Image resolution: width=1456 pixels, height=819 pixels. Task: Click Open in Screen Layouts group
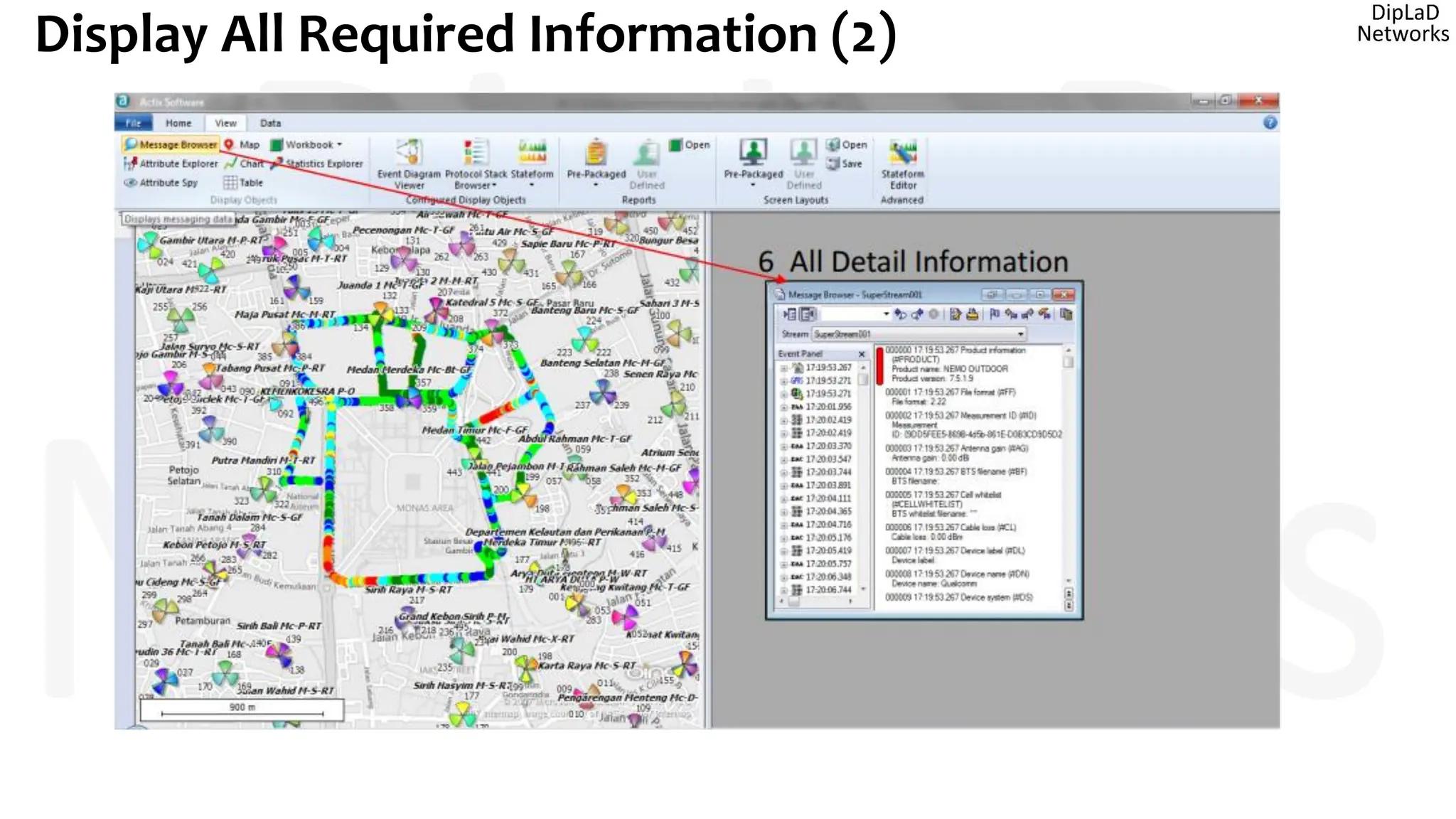pyautogui.click(x=847, y=144)
